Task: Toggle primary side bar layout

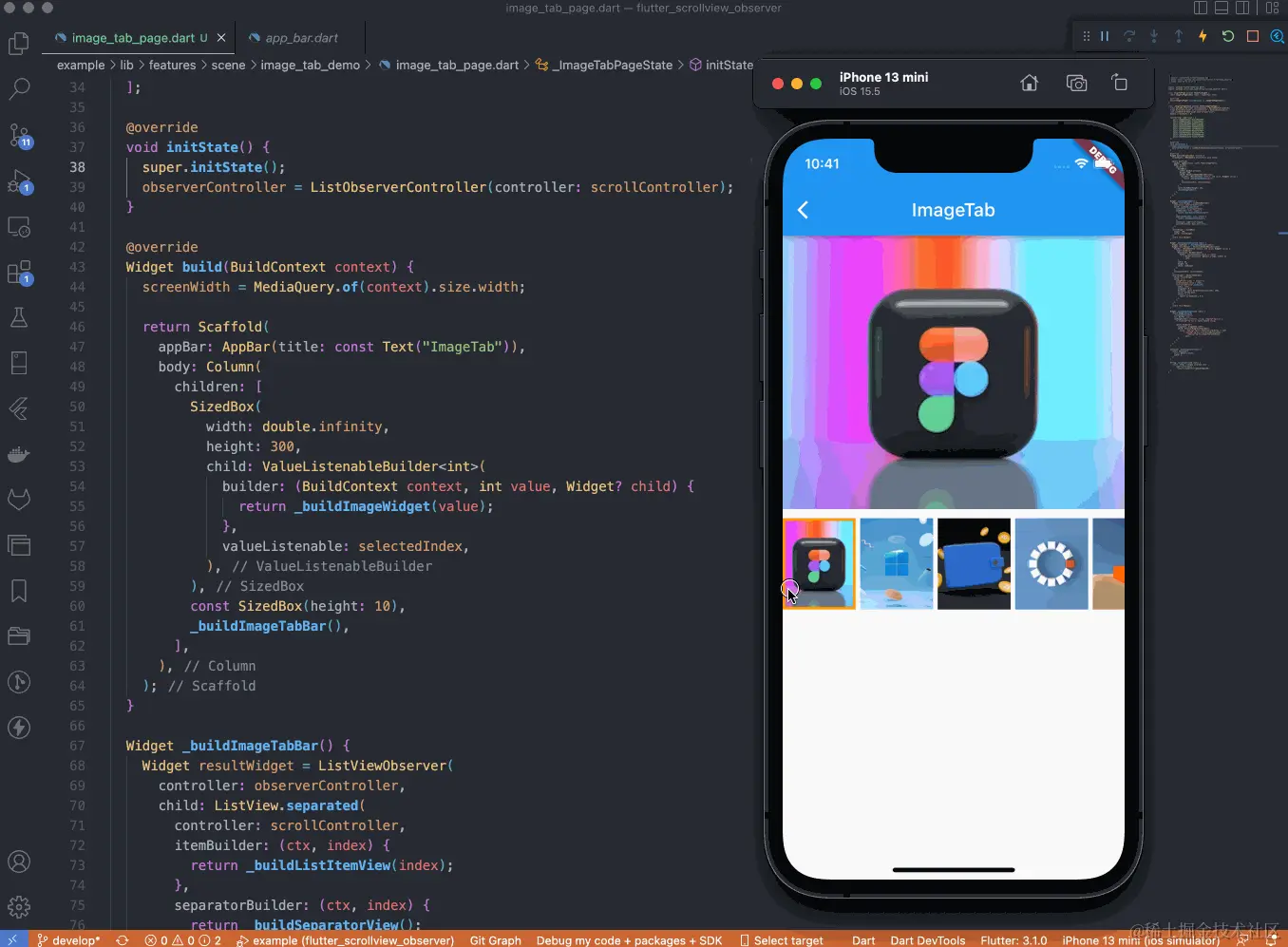Action: 1201,8
